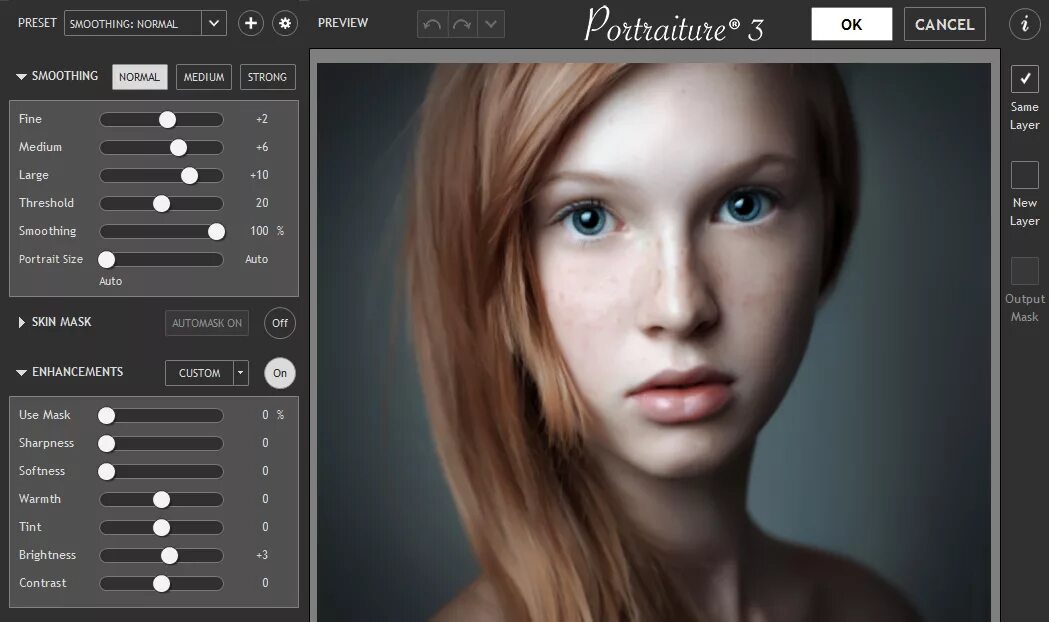The height and width of the screenshot is (622, 1049).
Task: Click the Brightness slider handle
Action: (x=169, y=556)
